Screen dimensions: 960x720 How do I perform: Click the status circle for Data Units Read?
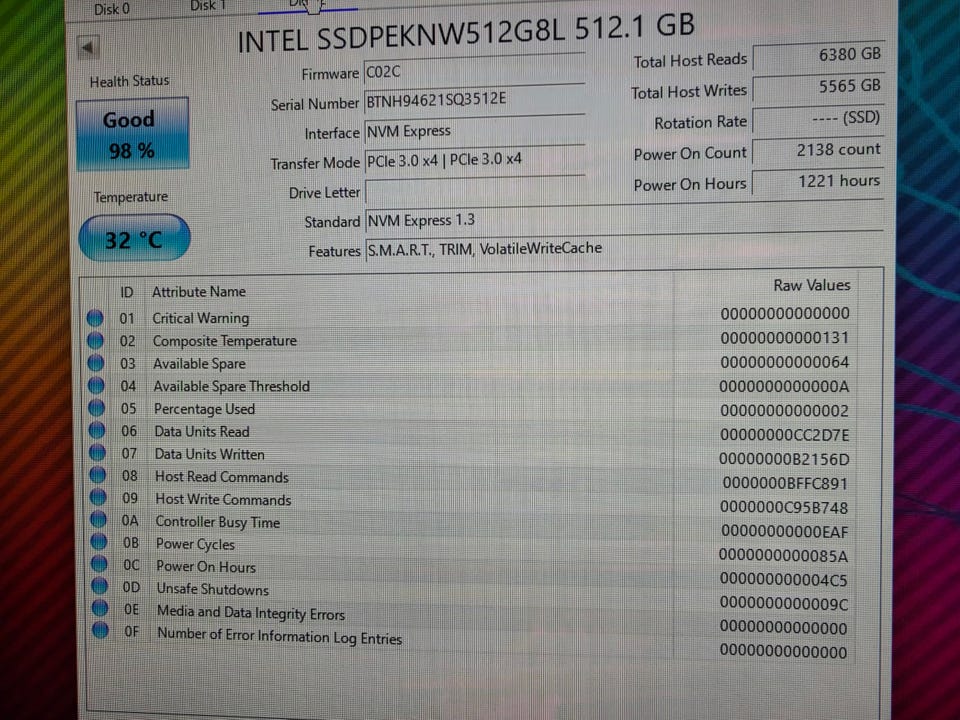pos(97,430)
